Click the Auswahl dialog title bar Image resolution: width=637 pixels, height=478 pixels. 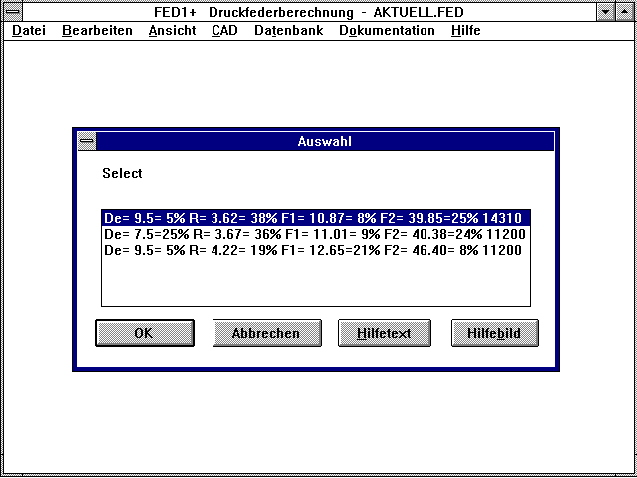(x=324, y=141)
